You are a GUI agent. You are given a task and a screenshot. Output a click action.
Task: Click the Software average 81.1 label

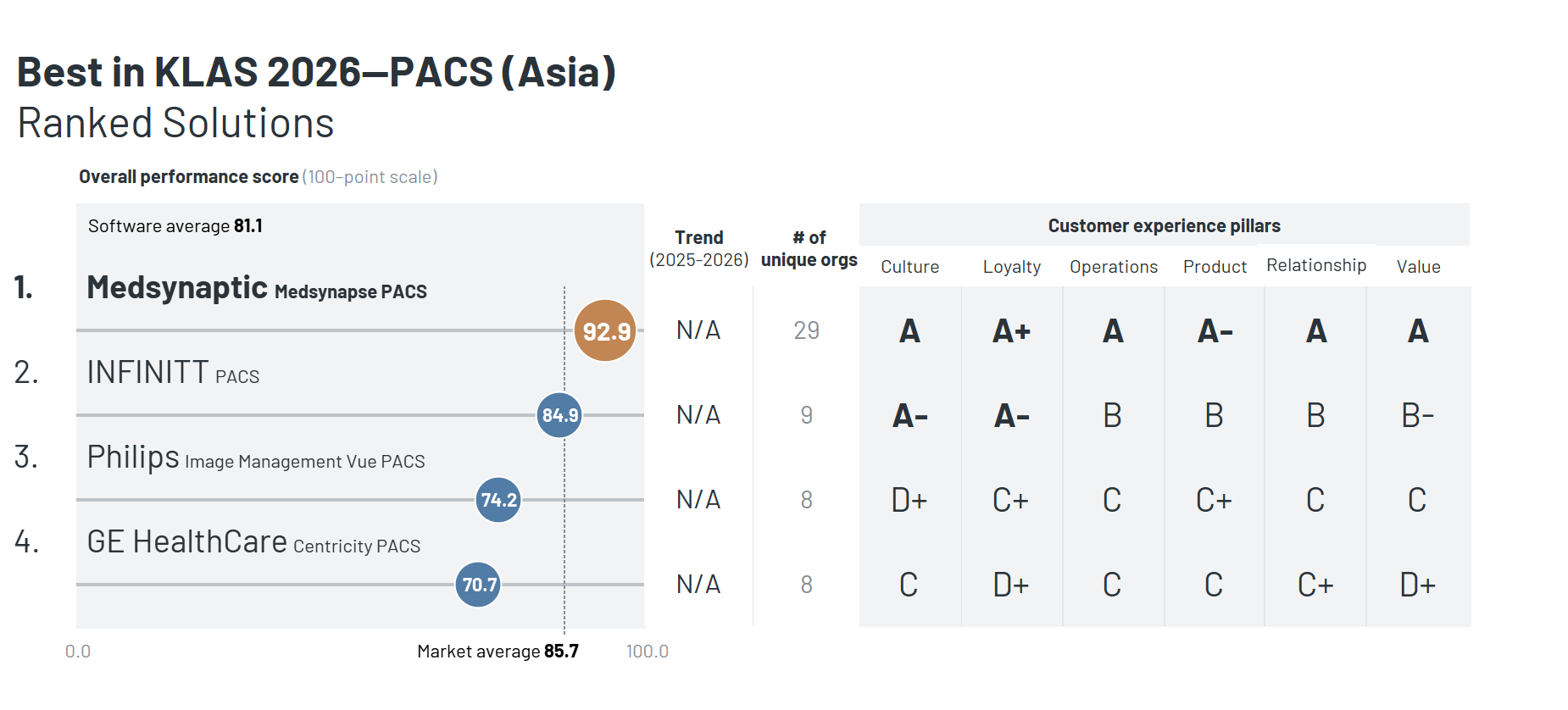tap(175, 226)
